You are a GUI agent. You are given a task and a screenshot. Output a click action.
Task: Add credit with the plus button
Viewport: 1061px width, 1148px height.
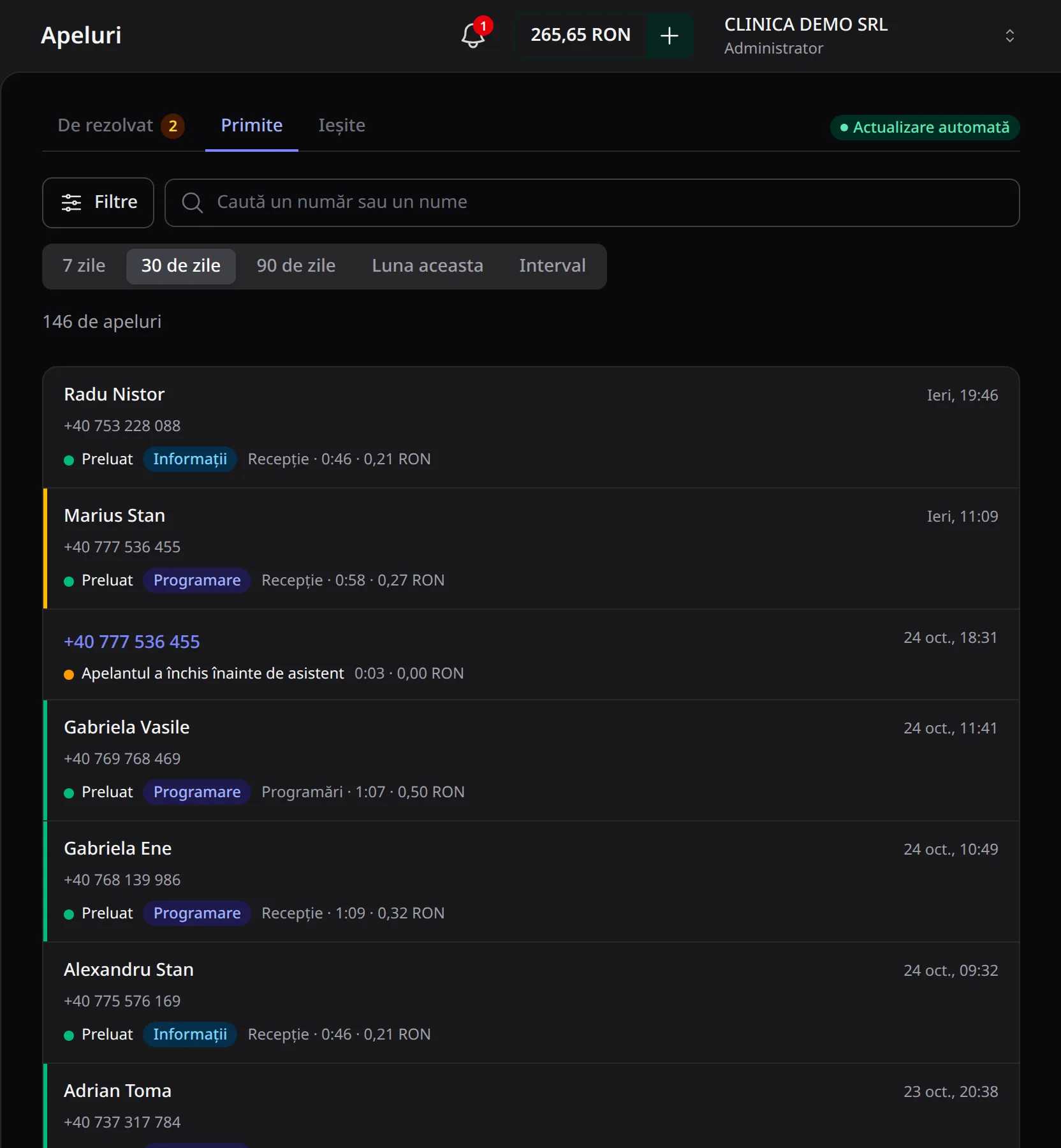(x=670, y=36)
